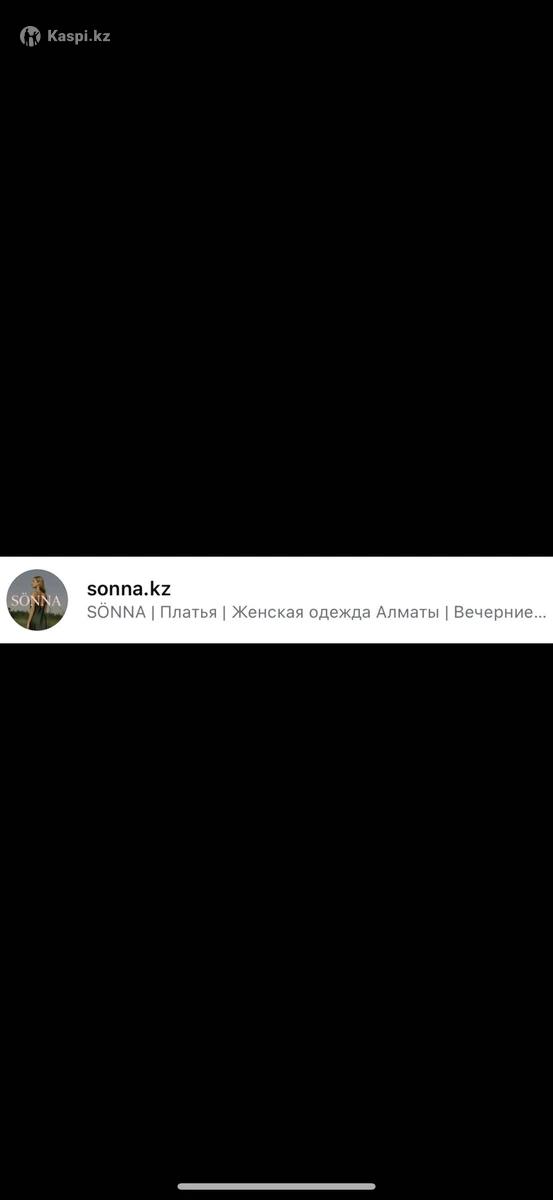This screenshot has height=1200, width=553.
Task: Click the Kaspi.kz logo icon
Action: pos(30,36)
